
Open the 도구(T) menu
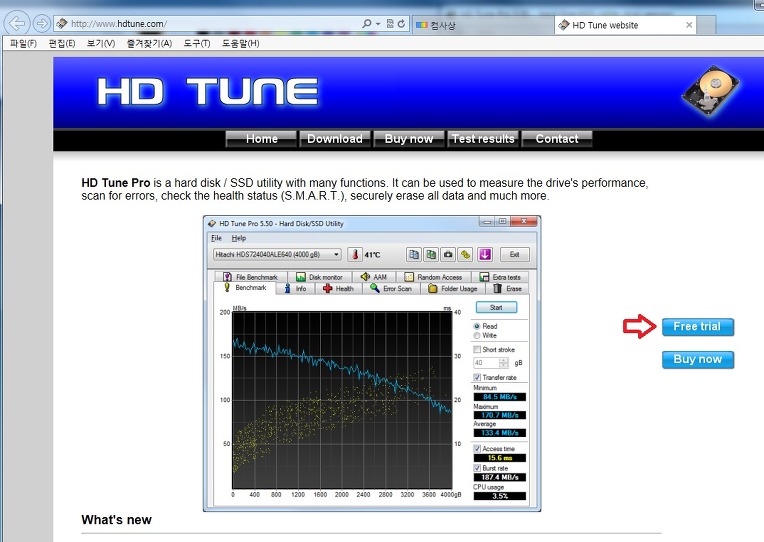point(197,43)
